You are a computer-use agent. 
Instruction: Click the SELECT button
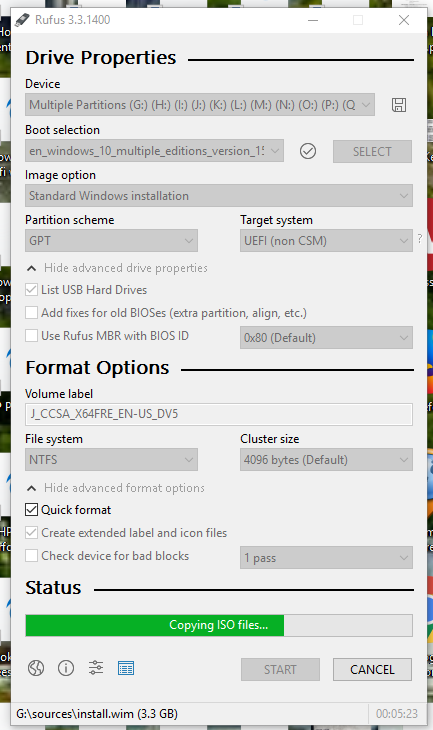(372, 151)
